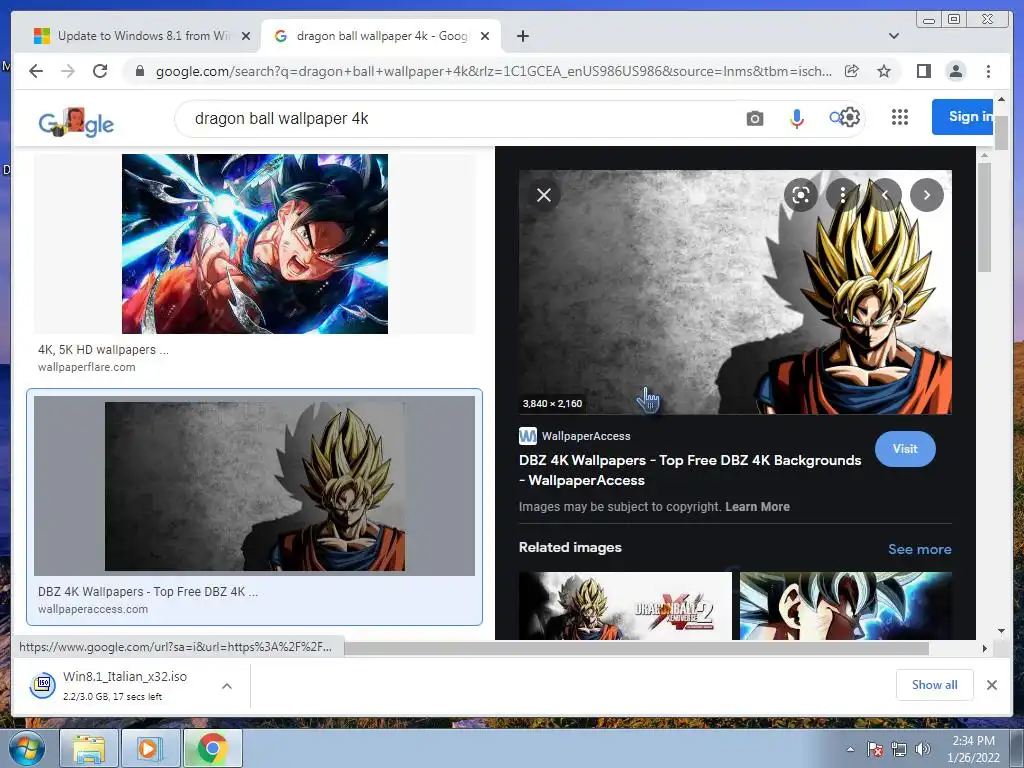
Task: Go back to the previous page
Action: coord(36,71)
